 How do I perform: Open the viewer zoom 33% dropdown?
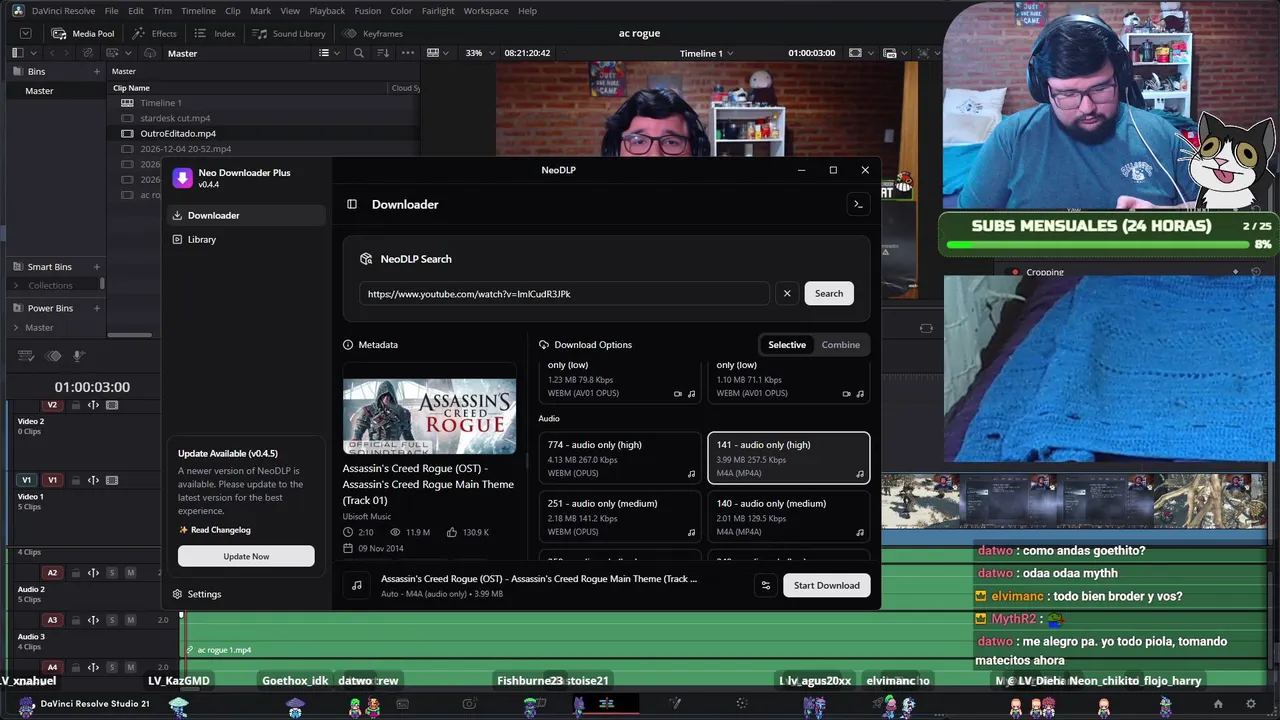(x=478, y=53)
